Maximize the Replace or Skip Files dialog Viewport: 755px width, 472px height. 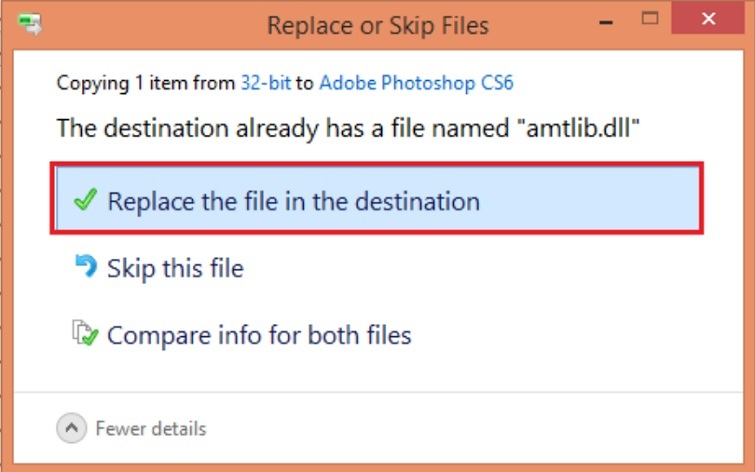click(649, 21)
